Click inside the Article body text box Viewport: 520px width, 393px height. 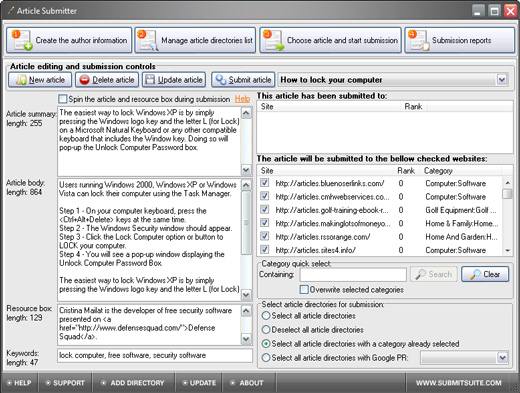[149, 240]
